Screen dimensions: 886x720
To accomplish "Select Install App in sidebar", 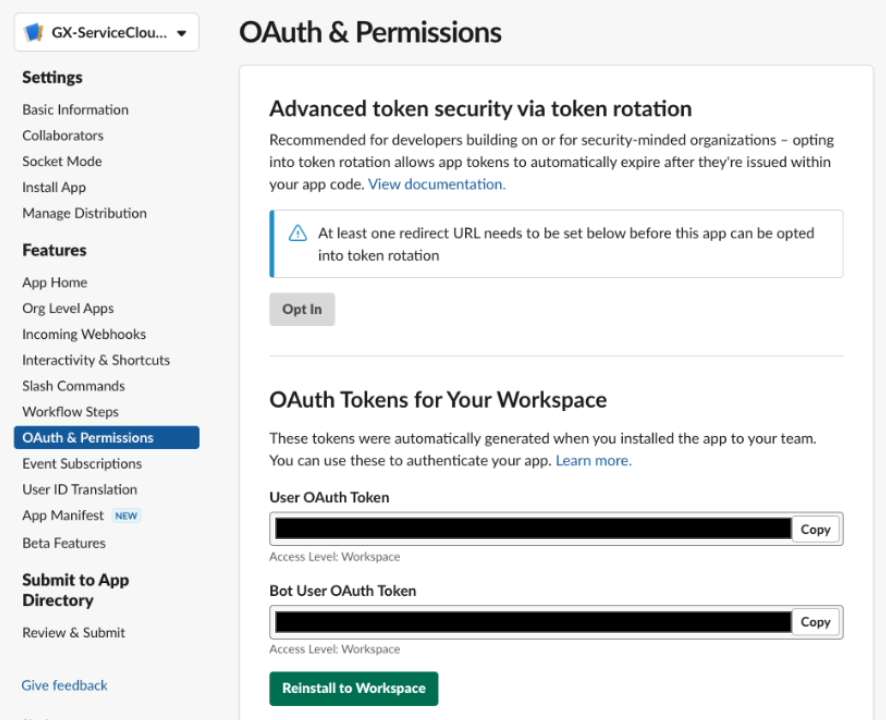I will [54, 188].
